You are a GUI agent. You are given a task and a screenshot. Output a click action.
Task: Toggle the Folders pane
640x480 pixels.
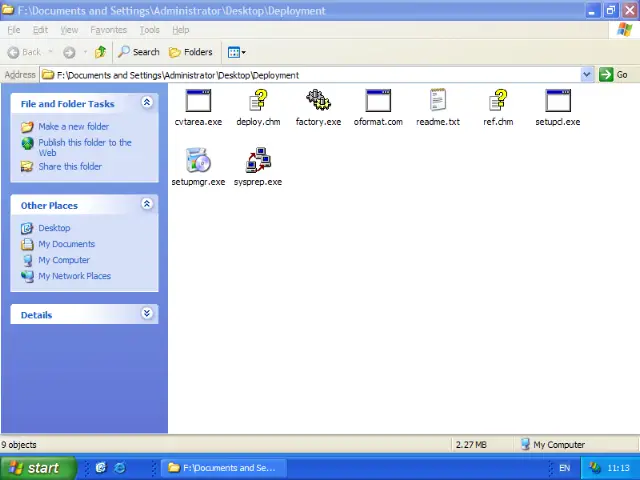(x=191, y=52)
